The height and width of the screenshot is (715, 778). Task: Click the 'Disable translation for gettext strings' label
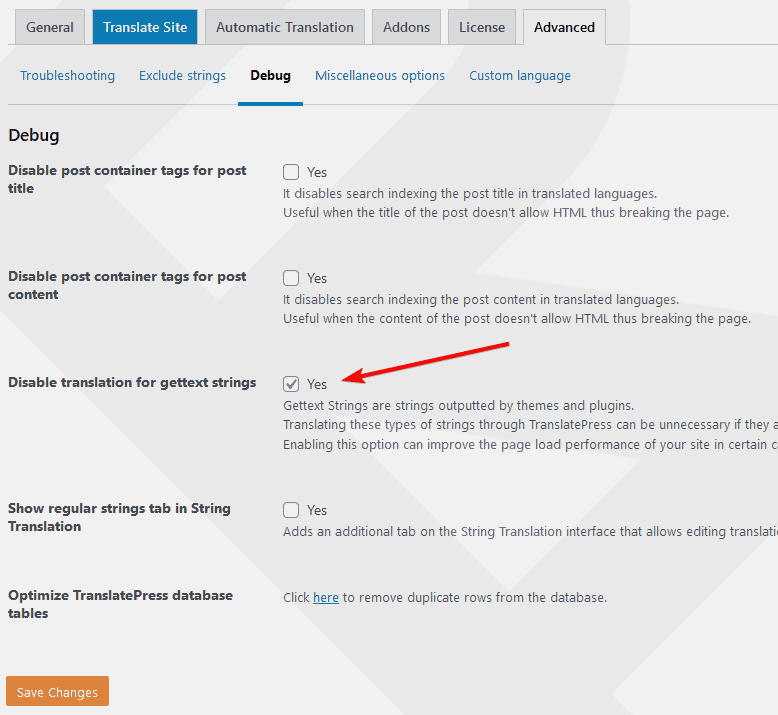(x=132, y=383)
